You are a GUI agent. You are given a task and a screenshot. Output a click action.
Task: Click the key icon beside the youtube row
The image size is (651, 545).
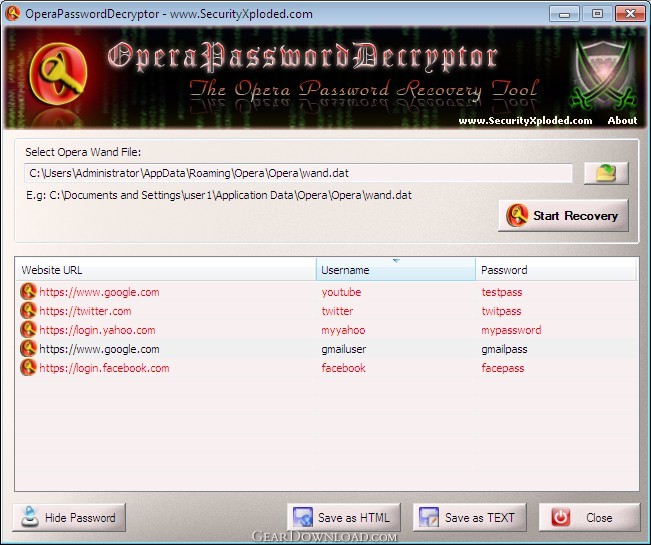(x=28, y=291)
